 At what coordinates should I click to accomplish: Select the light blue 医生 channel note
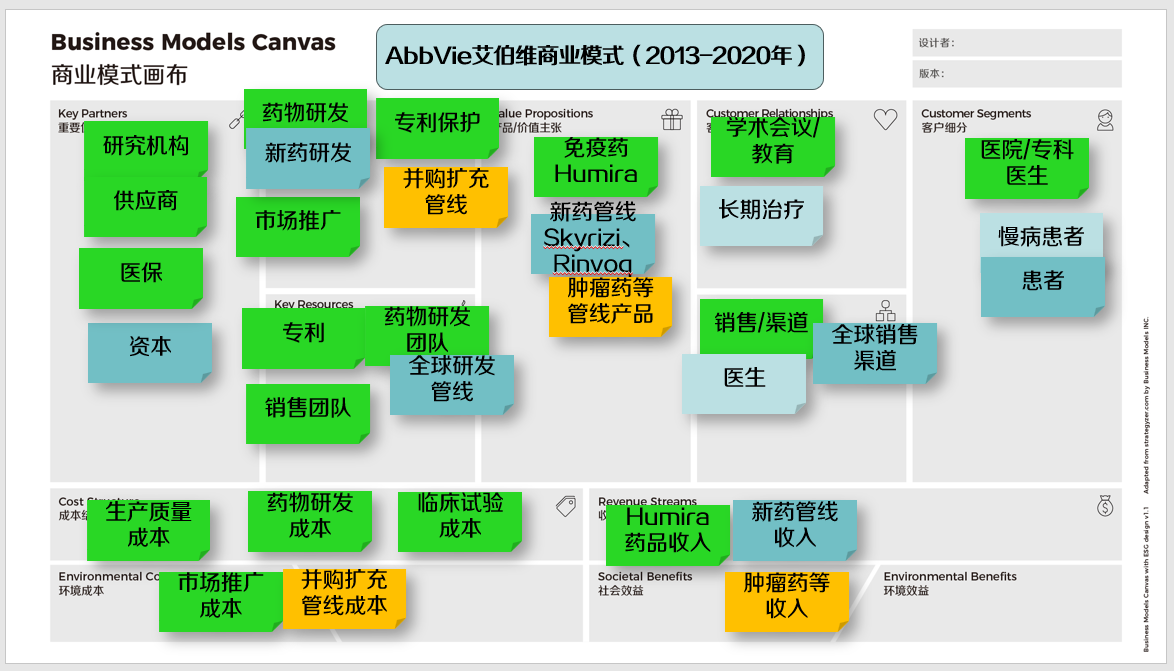744,384
